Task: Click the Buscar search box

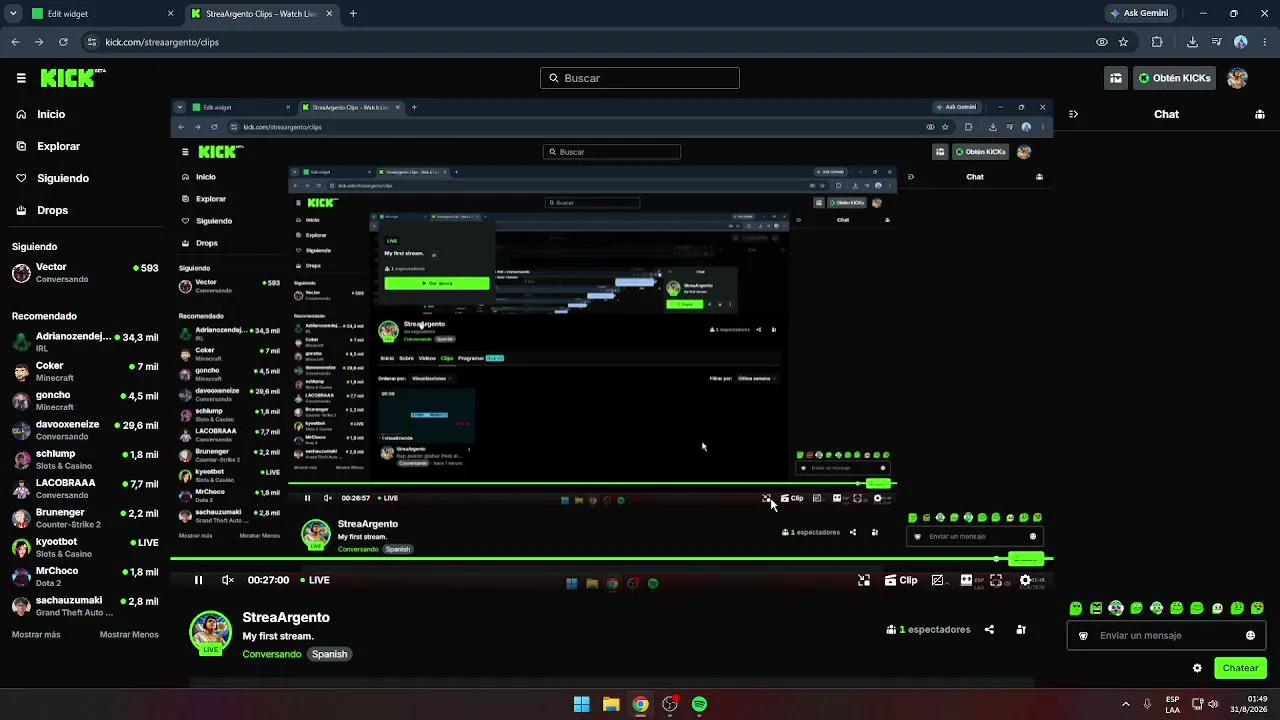Action: [640, 78]
